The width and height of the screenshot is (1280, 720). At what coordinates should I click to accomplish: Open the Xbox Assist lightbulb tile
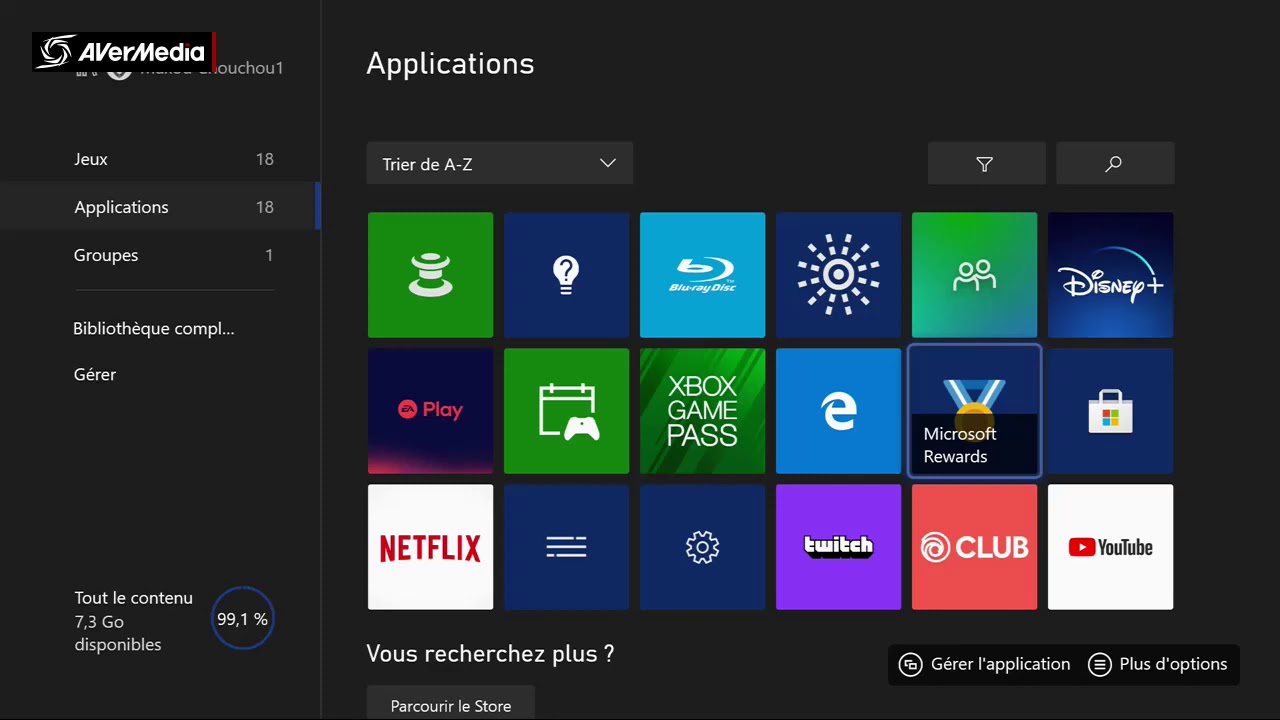click(566, 275)
